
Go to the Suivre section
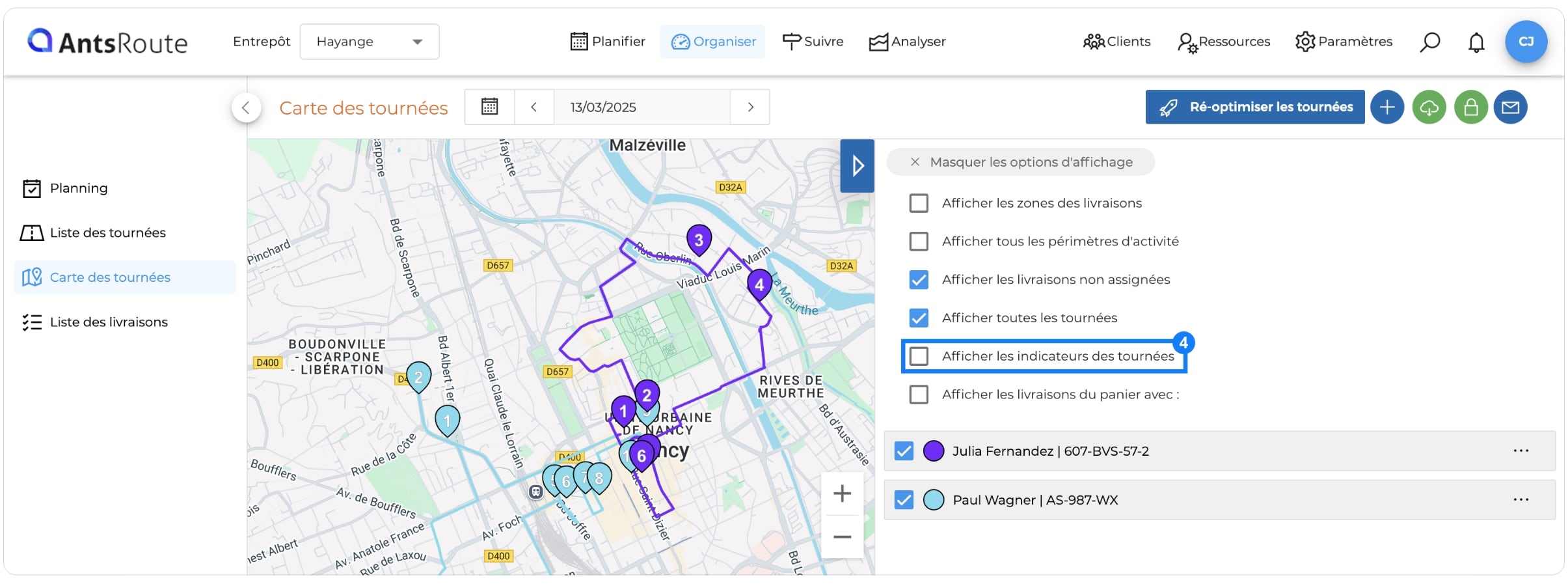click(813, 42)
